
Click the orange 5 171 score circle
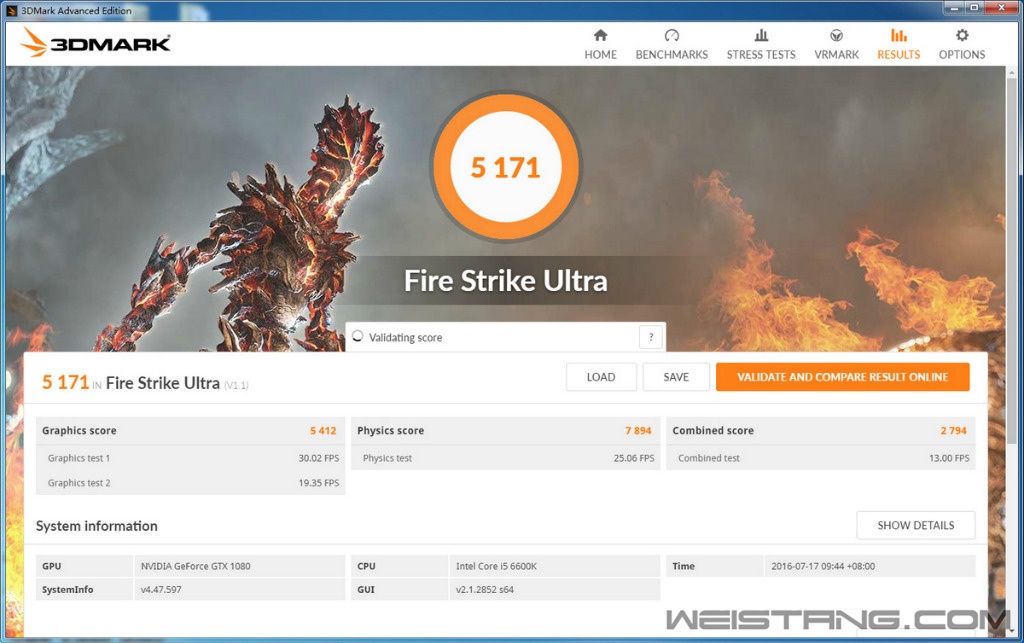[x=505, y=167]
